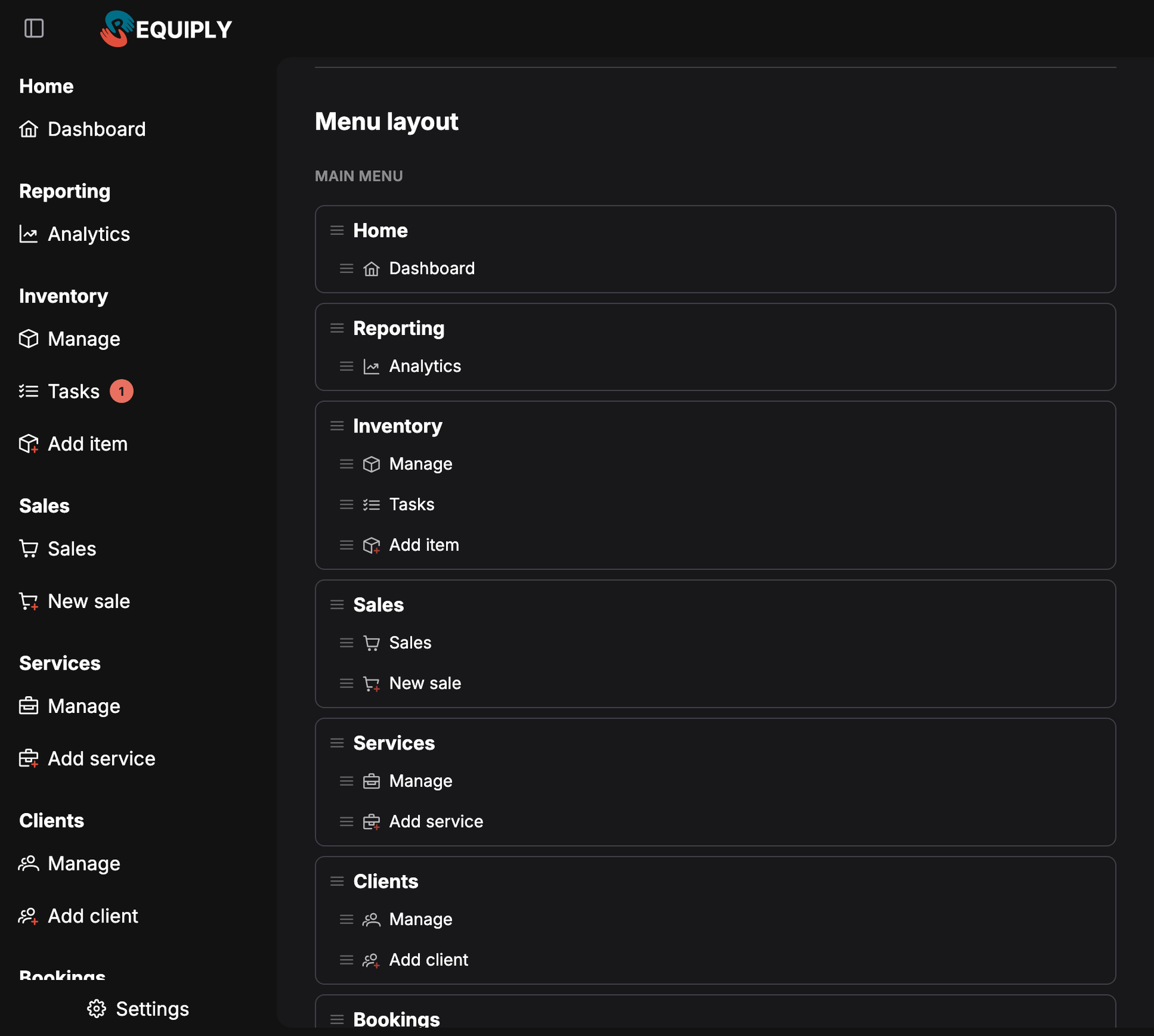
Task: Grab the Add client row drag handle
Action: click(347, 960)
